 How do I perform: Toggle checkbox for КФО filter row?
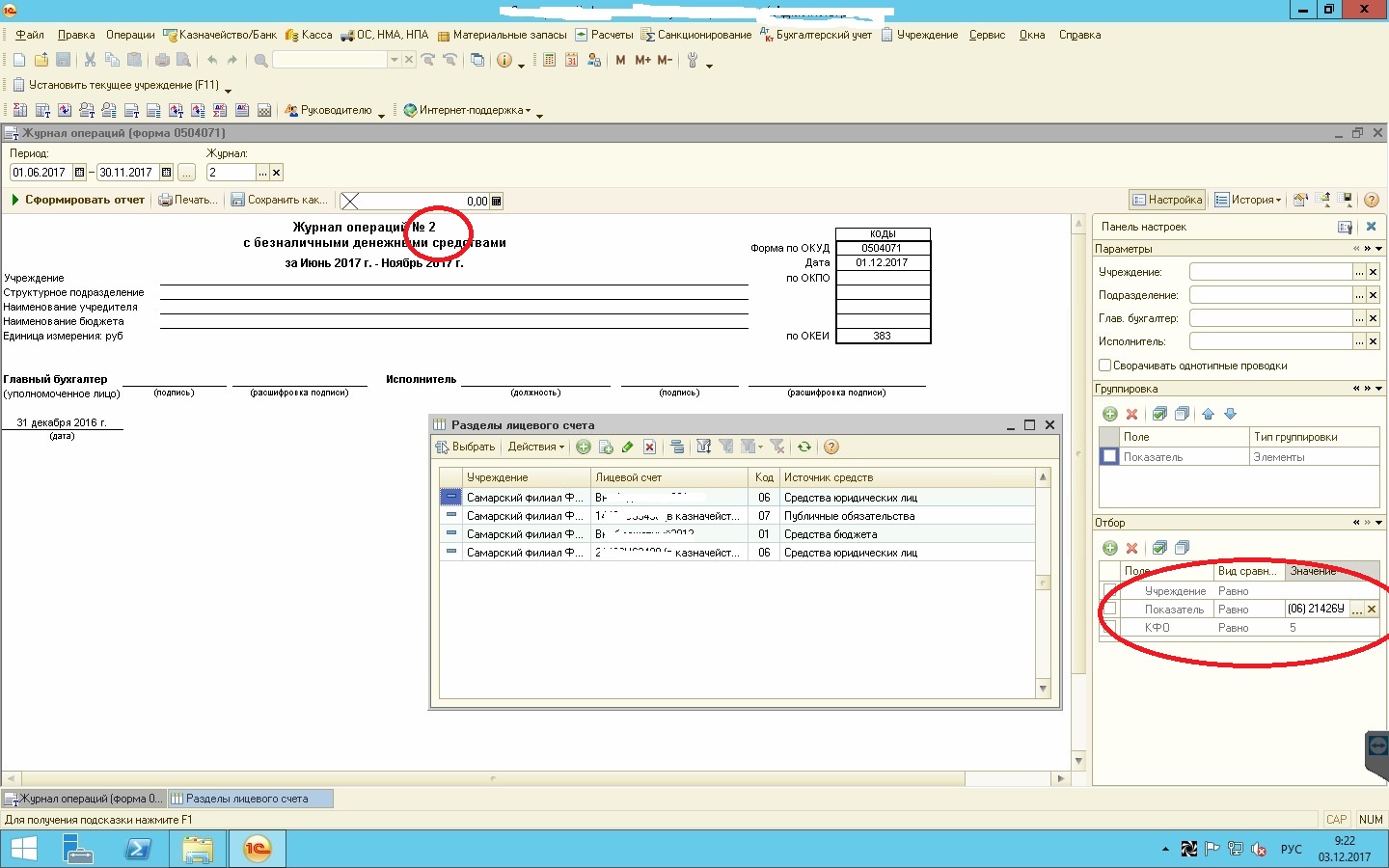[x=1109, y=627]
